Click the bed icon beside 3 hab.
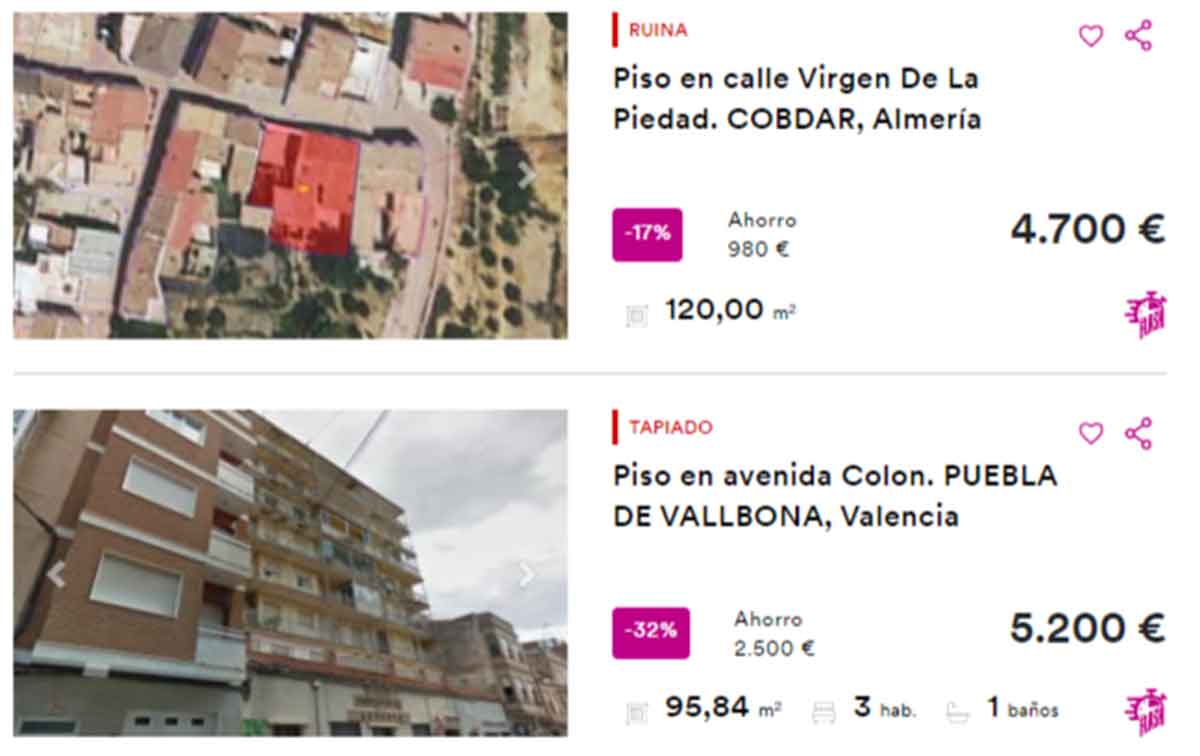This screenshot has width=1200, height=756. coord(824,711)
